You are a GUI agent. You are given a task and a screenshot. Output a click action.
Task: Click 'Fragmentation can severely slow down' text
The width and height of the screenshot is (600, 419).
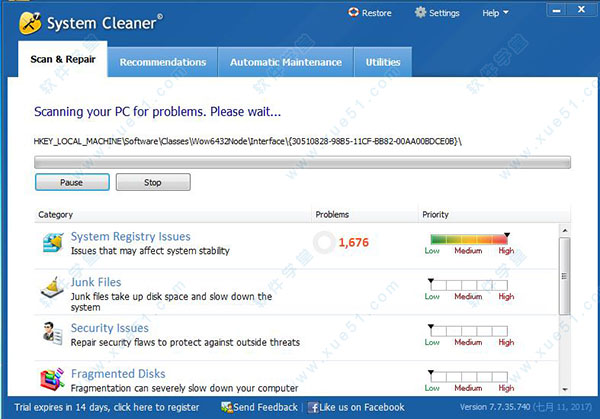click(184, 388)
